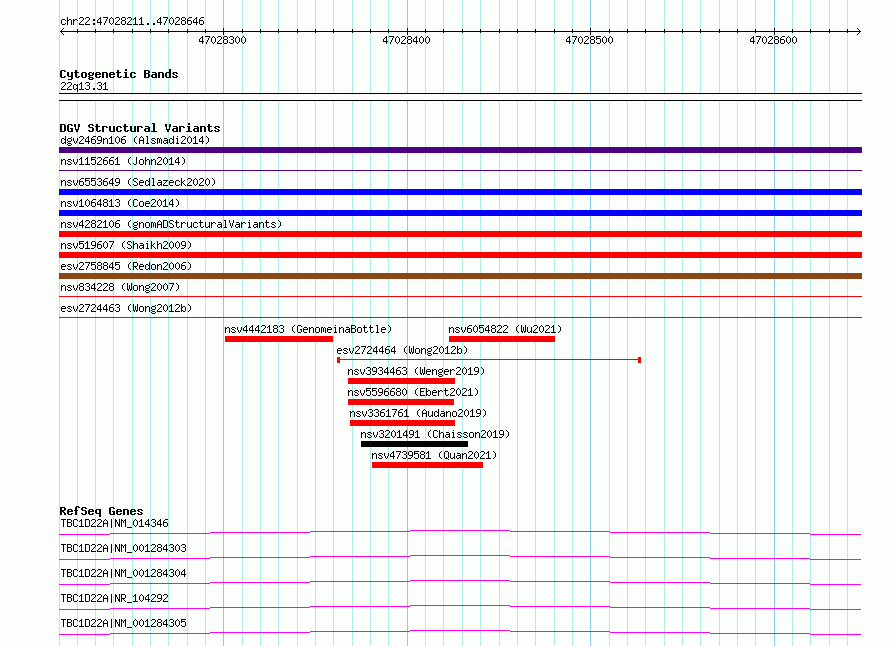Click the chr22:47028211..47028646 coordinate label
The image size is (890, 646).
point(132,22)
